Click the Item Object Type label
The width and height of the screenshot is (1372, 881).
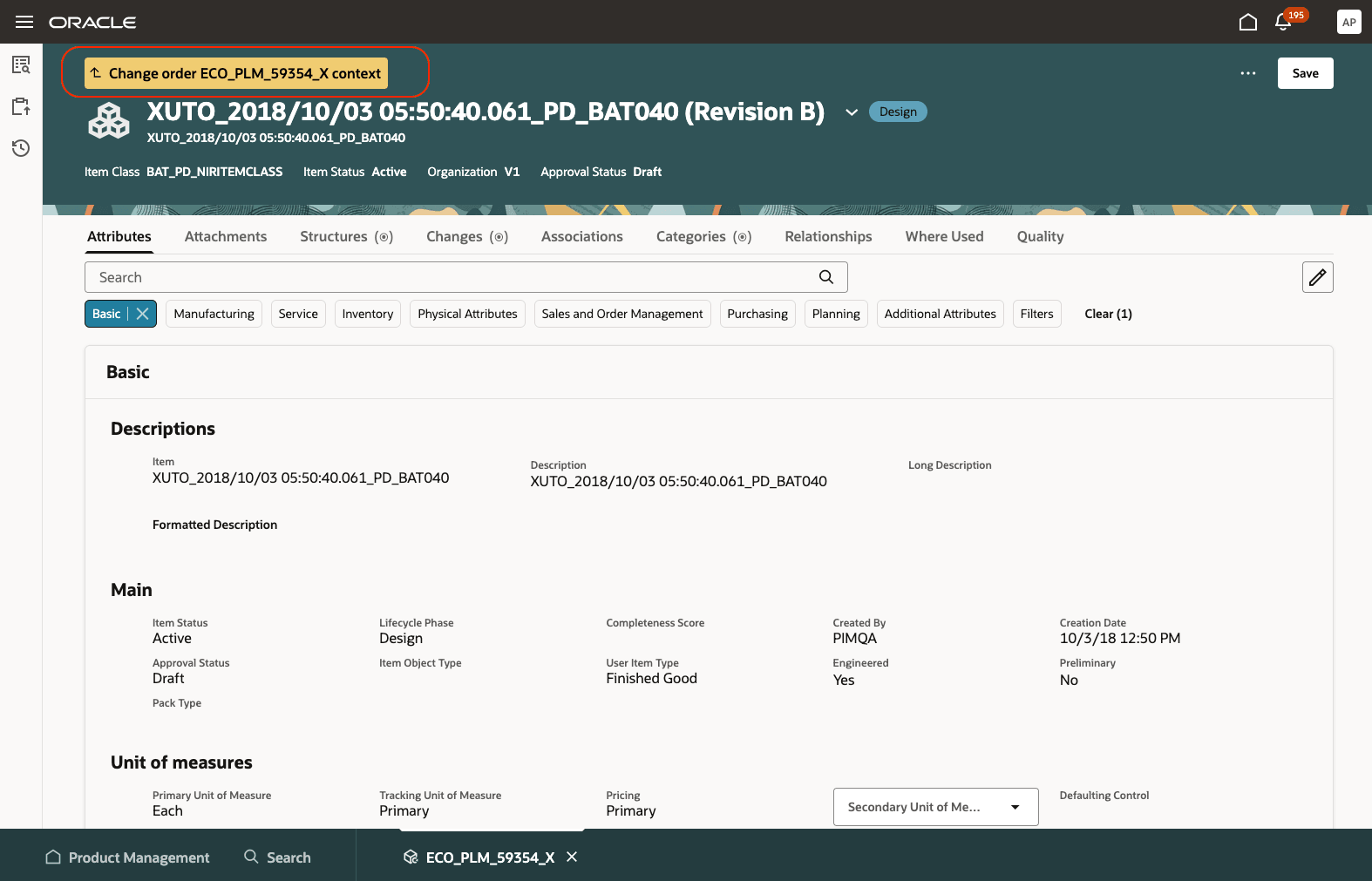pyautogui.click(x=420, y=663)
